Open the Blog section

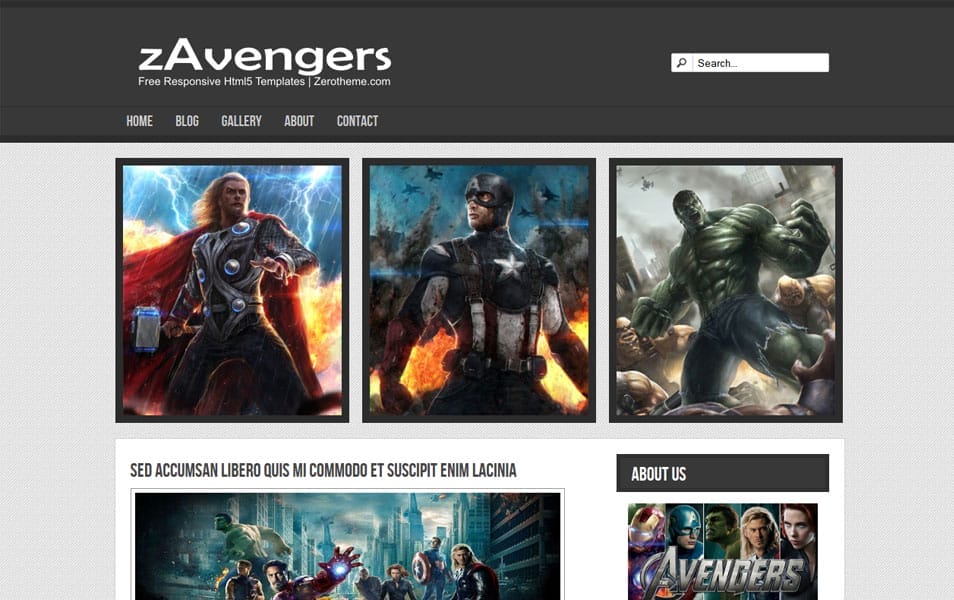tap(187, 121)
